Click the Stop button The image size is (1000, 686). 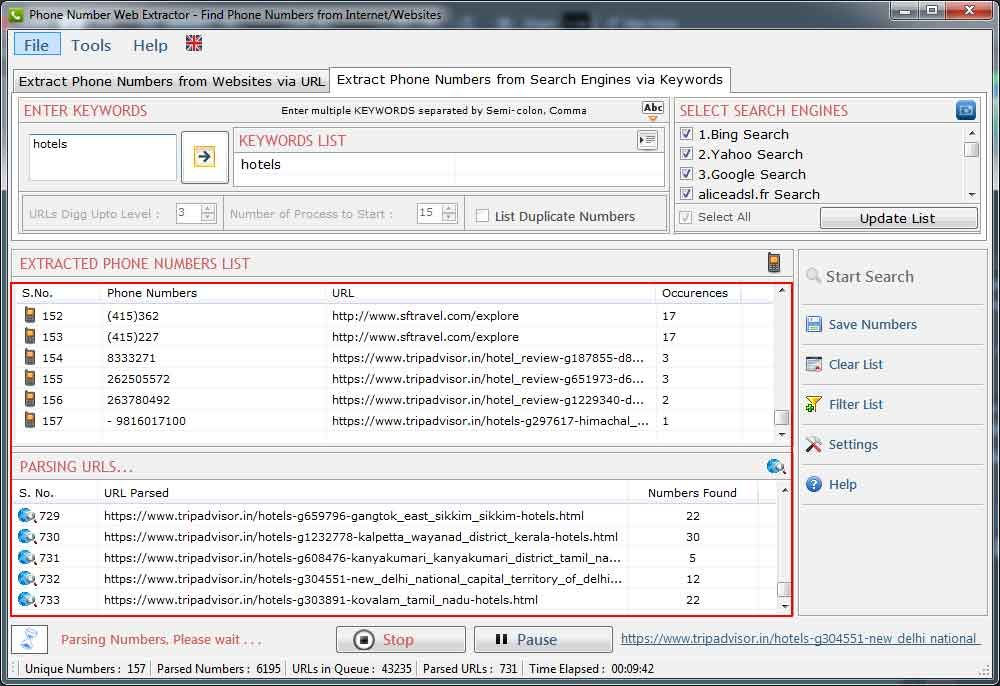click(401, 639)
